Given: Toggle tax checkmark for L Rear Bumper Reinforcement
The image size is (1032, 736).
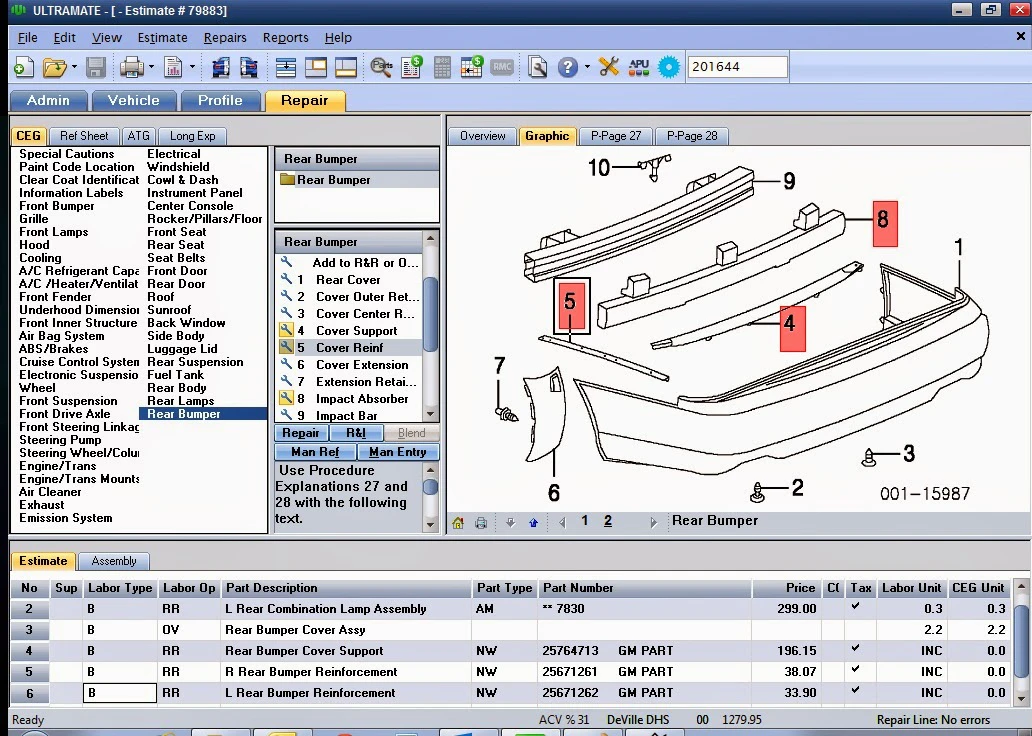Looking at the screenshot, I should point(855,691).
